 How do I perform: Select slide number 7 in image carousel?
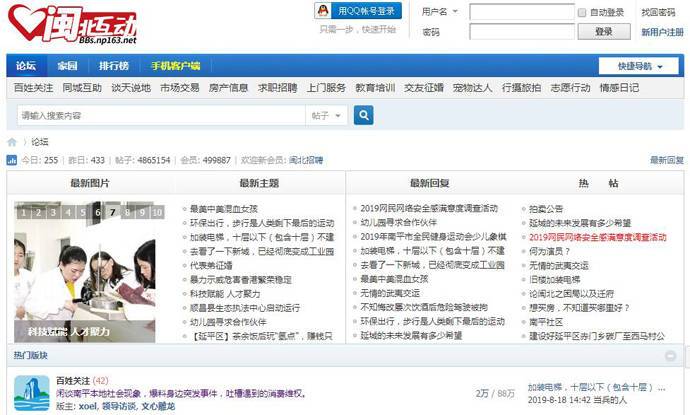coord(113,212)
